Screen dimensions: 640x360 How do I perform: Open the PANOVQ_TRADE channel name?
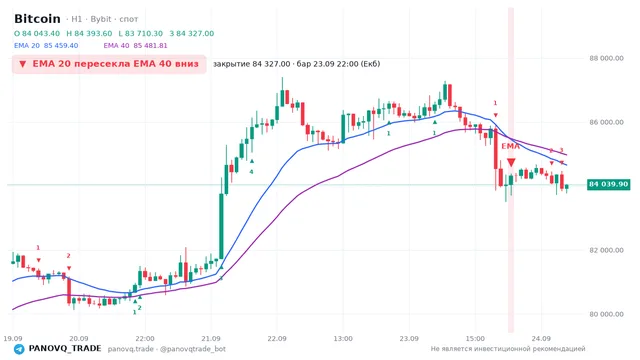[65, 349]
